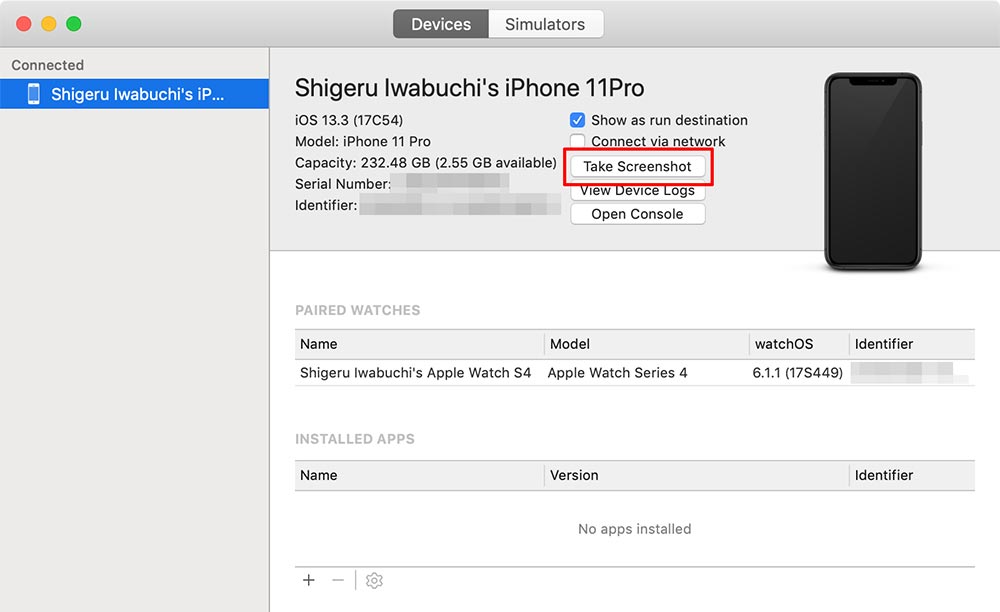Open the gear actions menu below the apps list
The image size is (1000, 612).
[x=374, y=580]
